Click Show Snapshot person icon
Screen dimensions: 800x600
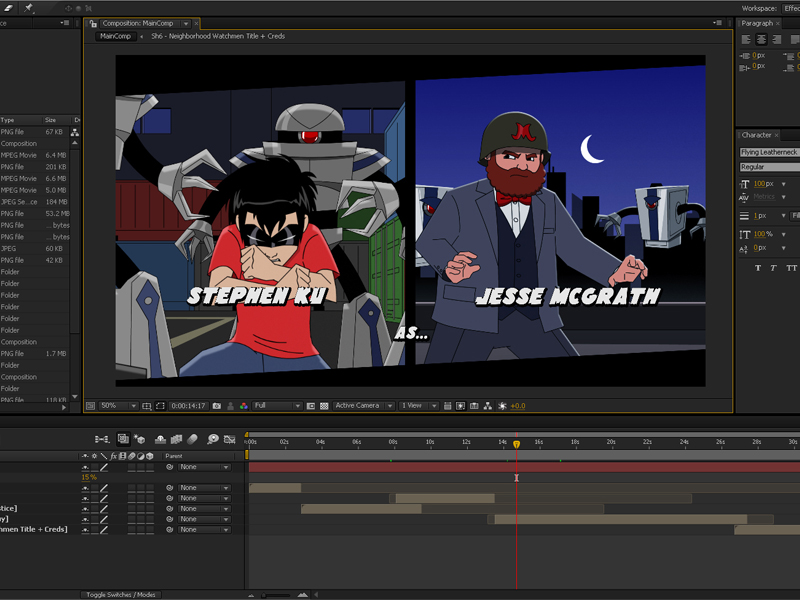[x=231, y=406]
